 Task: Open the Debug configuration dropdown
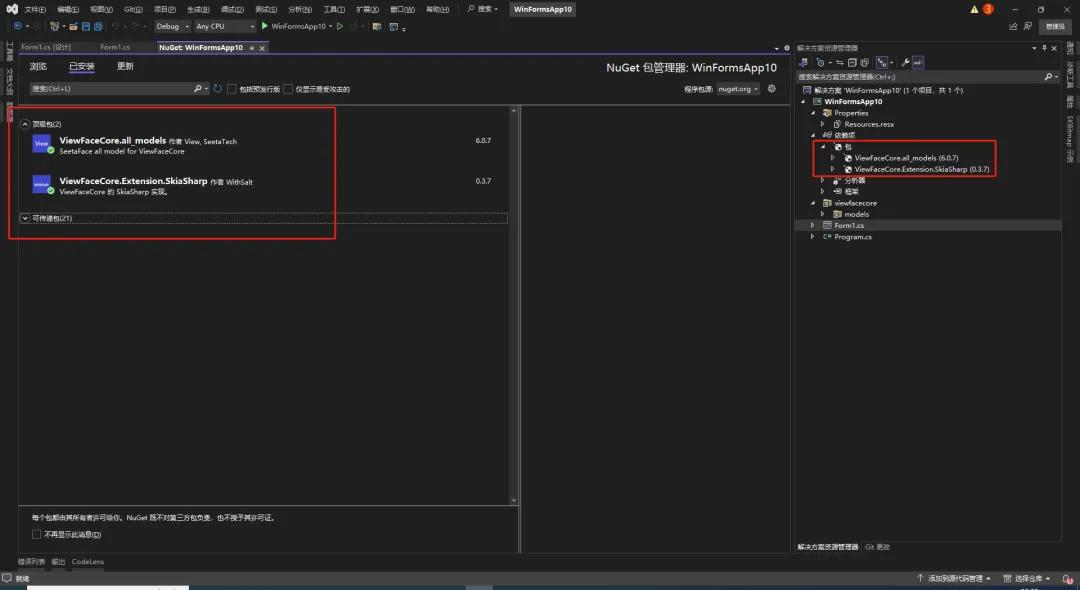click(x=172, y=26)
